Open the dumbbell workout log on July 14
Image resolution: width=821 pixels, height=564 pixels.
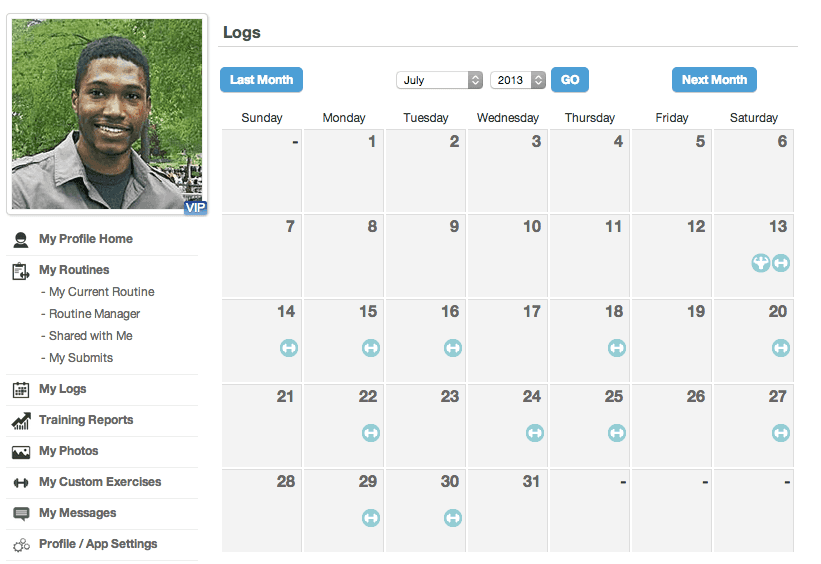tap(289, 348)
